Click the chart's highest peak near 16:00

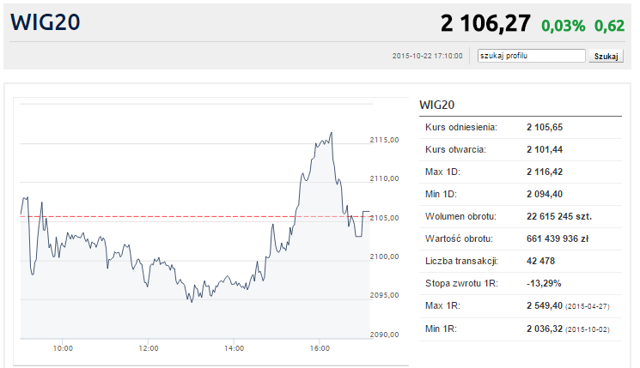pyautogui.click(x=331, y=133)
